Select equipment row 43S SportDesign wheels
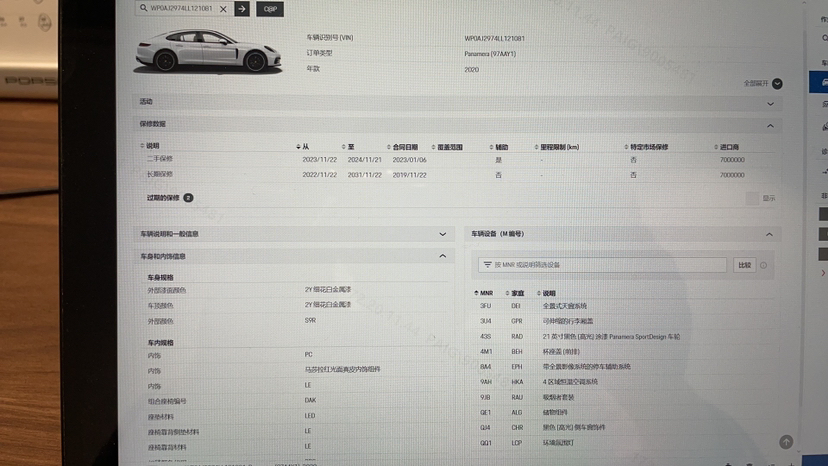The width and height of the screenshot is (828, 466). (x=623, y=336)
